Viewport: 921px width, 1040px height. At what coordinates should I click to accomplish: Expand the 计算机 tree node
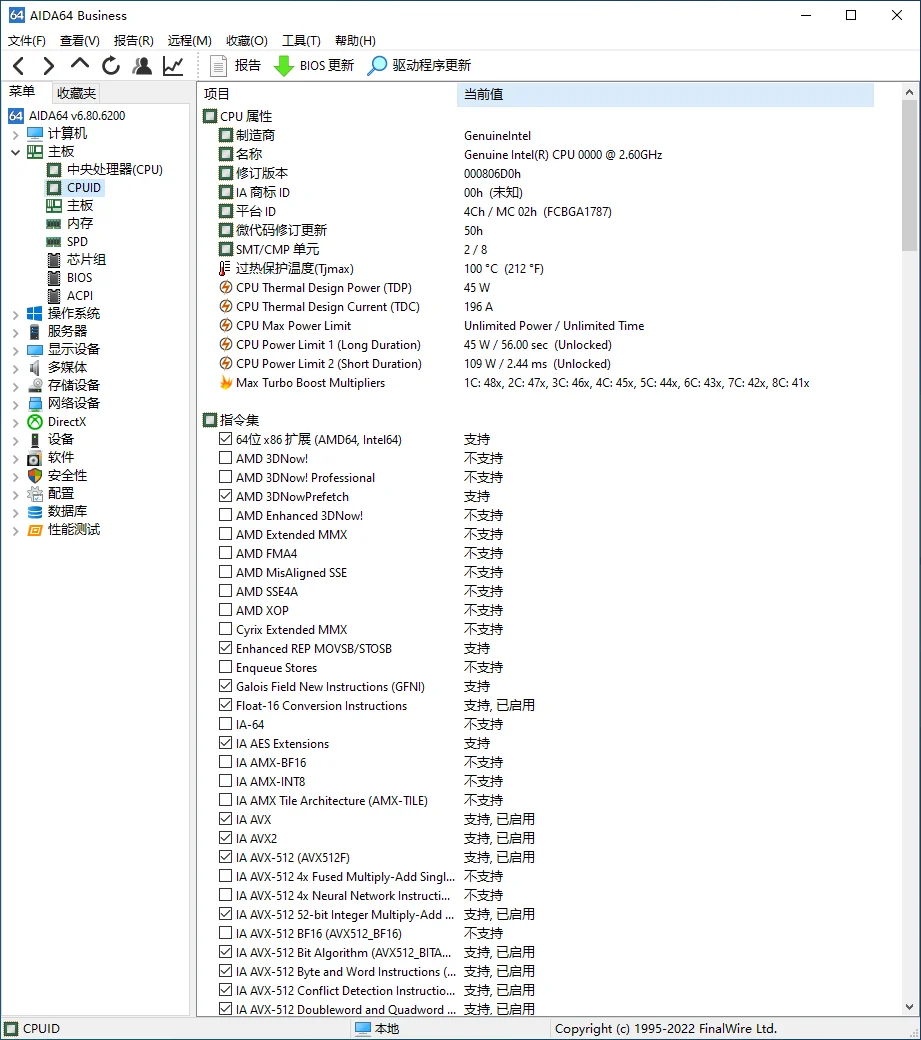15,134
